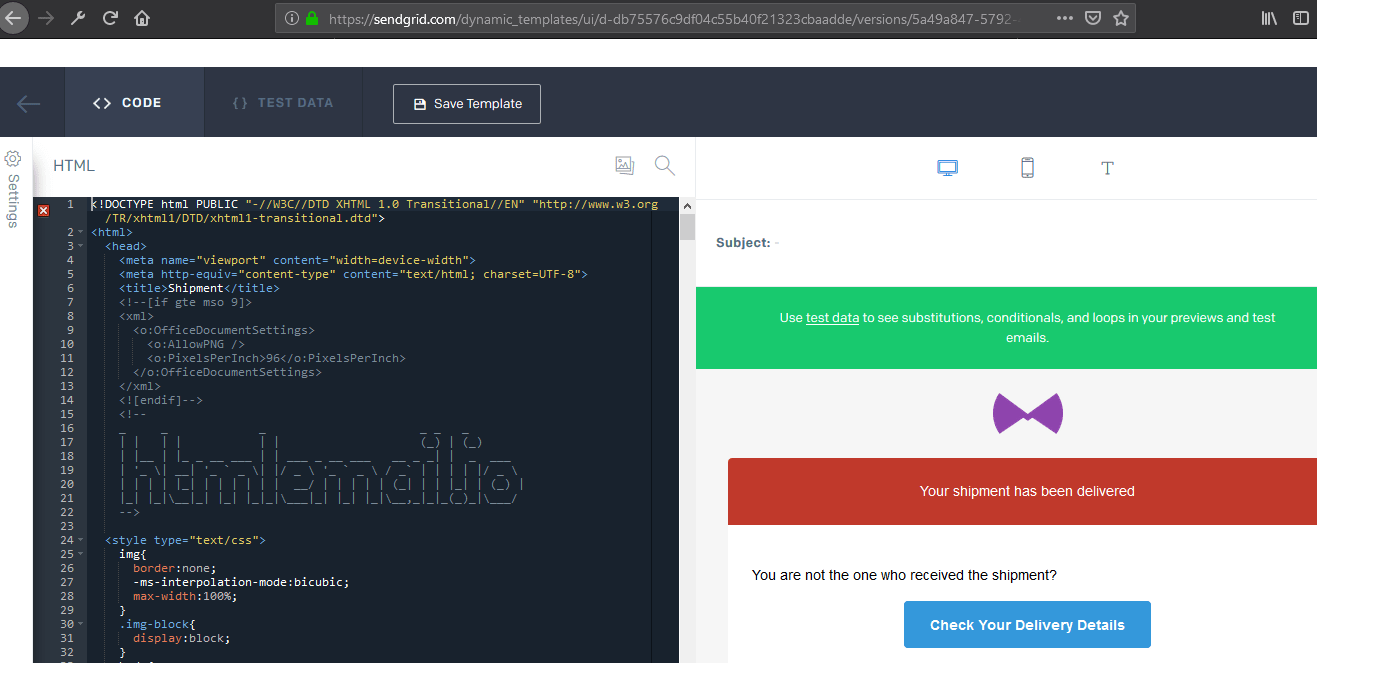
Task: Open code search with the magnifier icon
Action: pos(664,165)
